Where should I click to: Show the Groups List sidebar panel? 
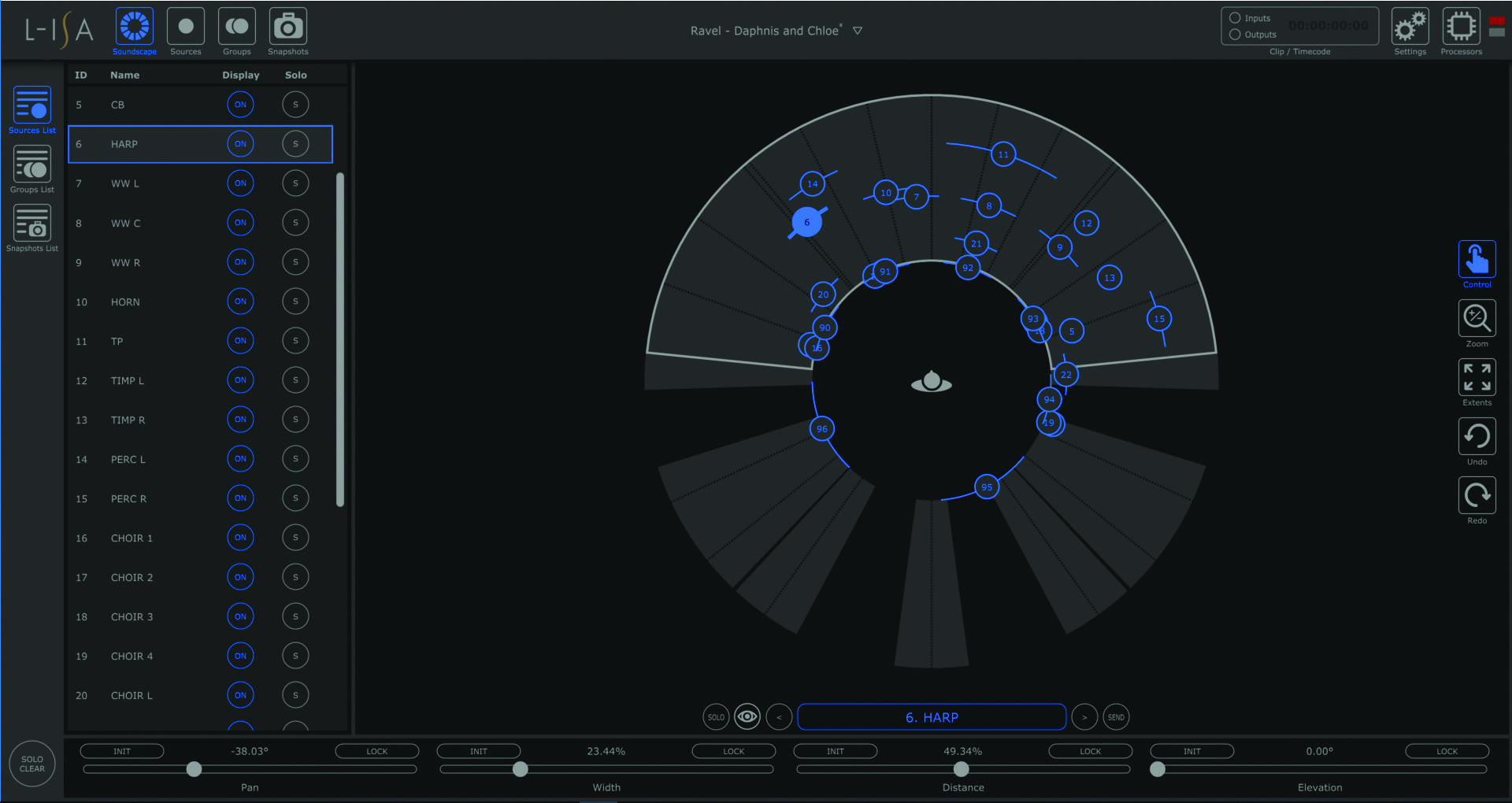[x=32, y=165]
